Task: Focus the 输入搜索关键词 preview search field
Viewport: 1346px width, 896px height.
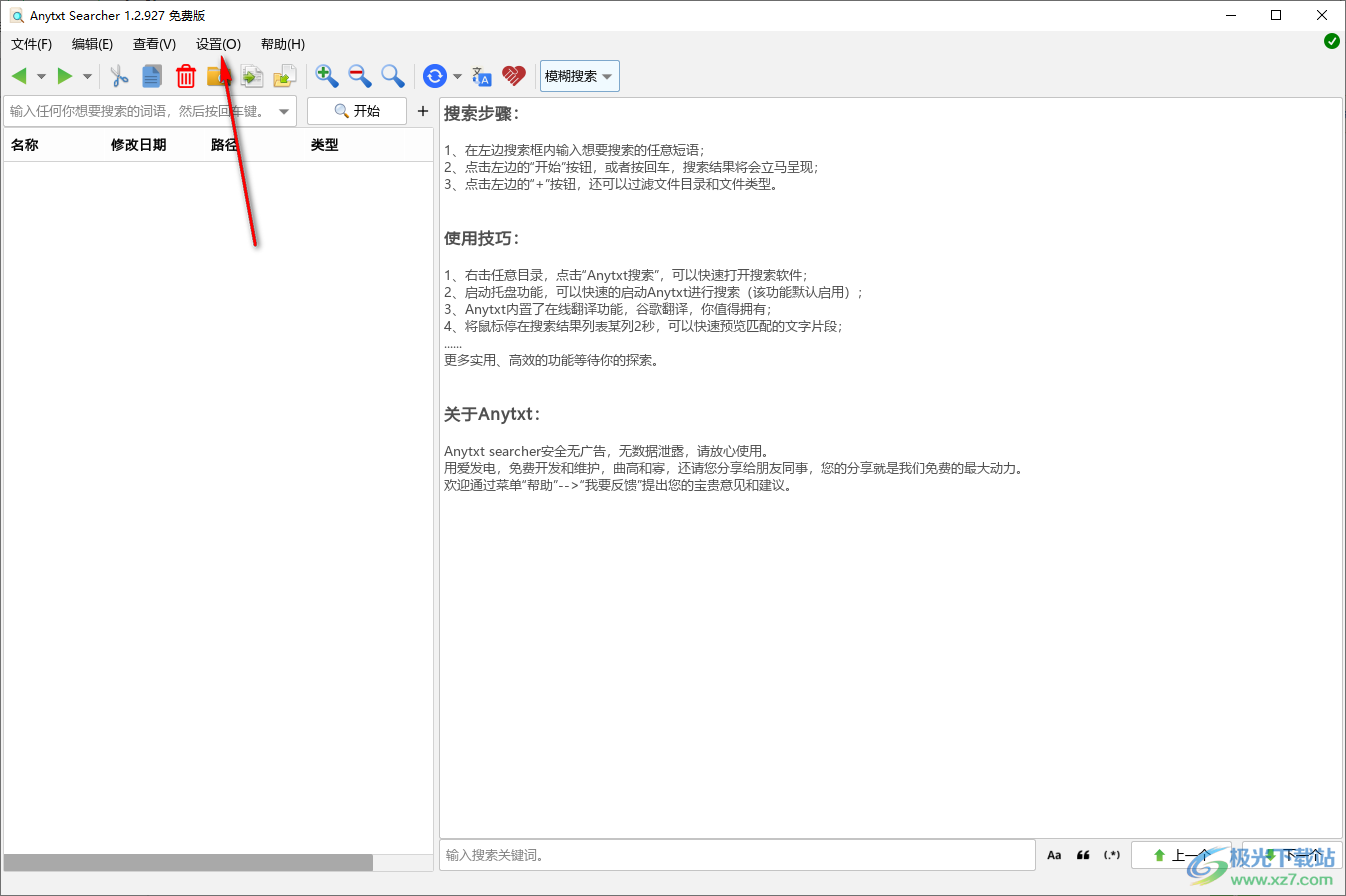Action: (737, 855)
